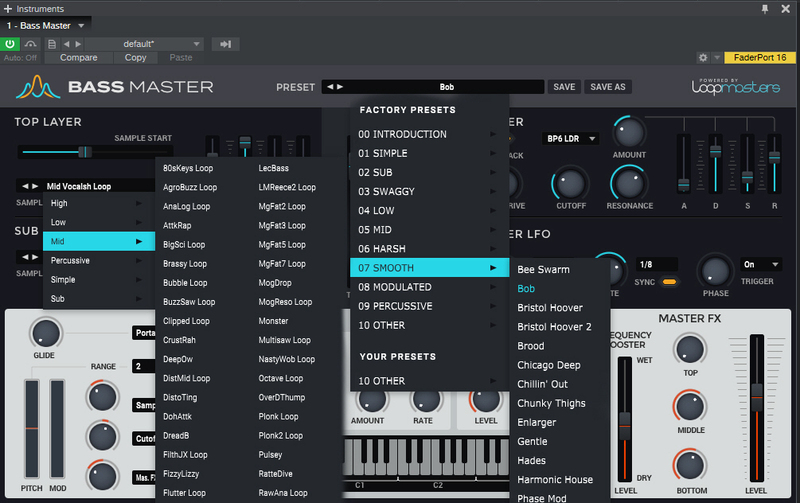This screenshot has width=800, height=503.
Task: Open the Trigger On dropdown
Action: tap(762, 265)
